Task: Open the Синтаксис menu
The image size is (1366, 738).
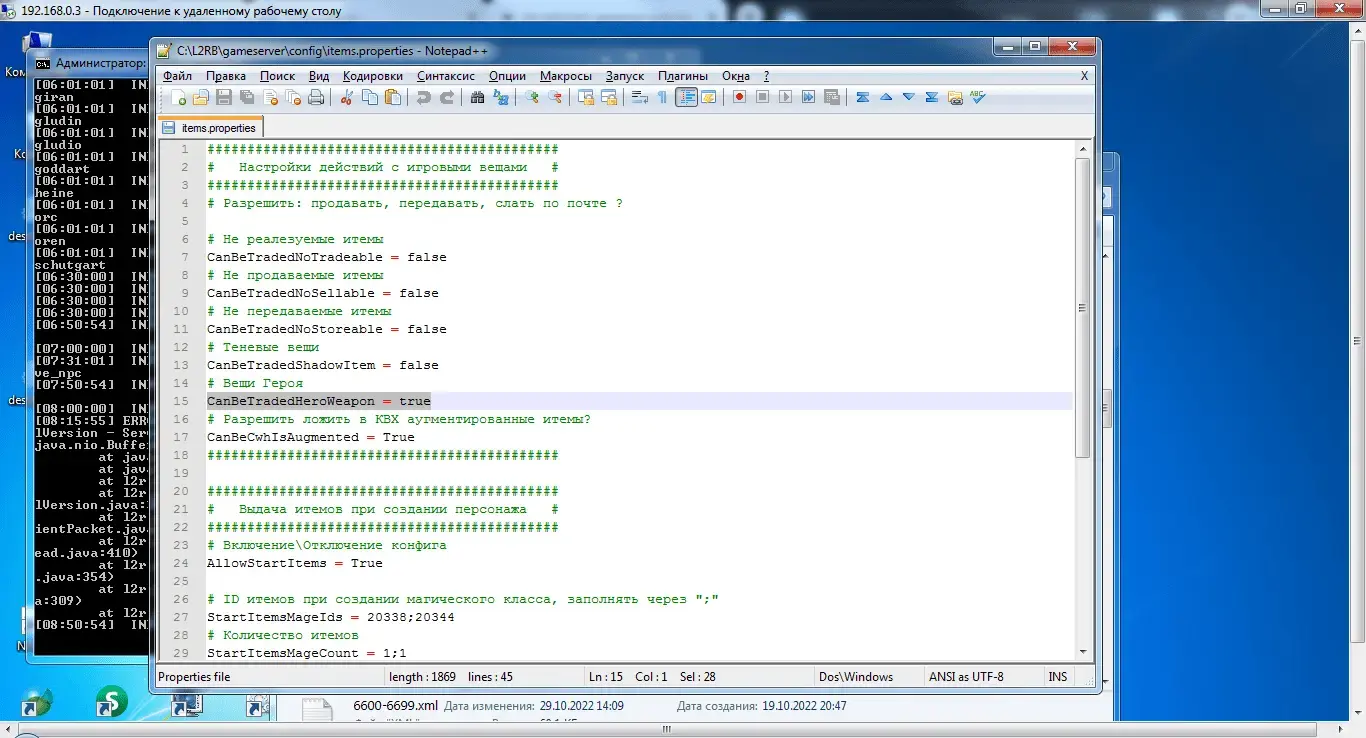Action: [x=445, y=76]
